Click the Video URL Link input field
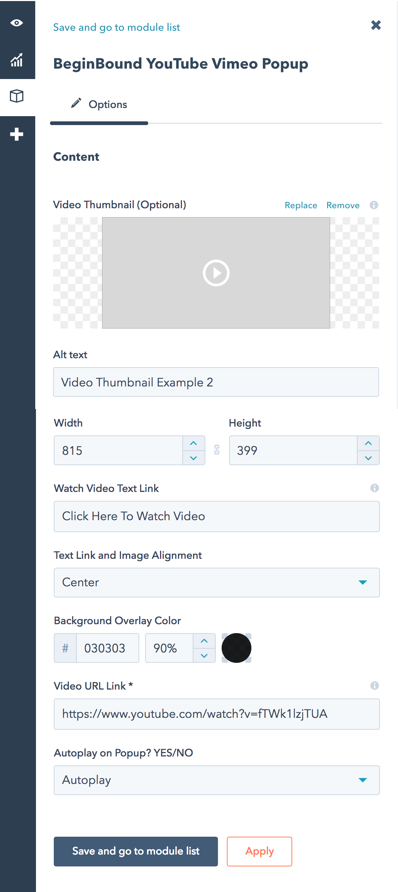This screenshot has height=892, width=398. (x=217, y=714)
